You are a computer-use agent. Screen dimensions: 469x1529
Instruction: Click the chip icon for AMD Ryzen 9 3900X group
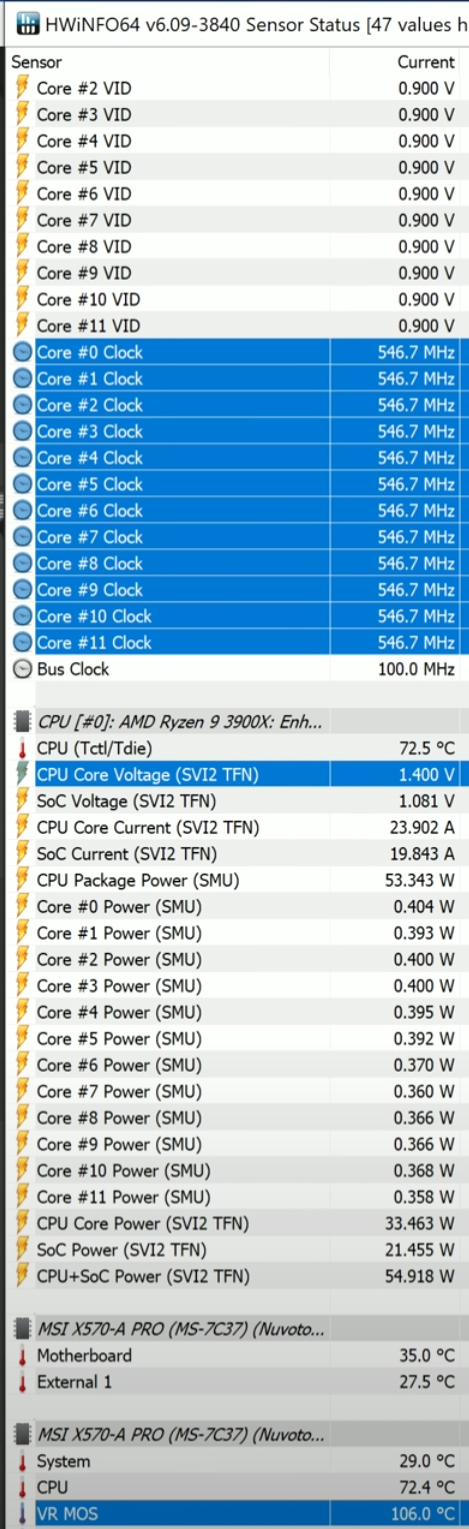(x=22, y=721)
